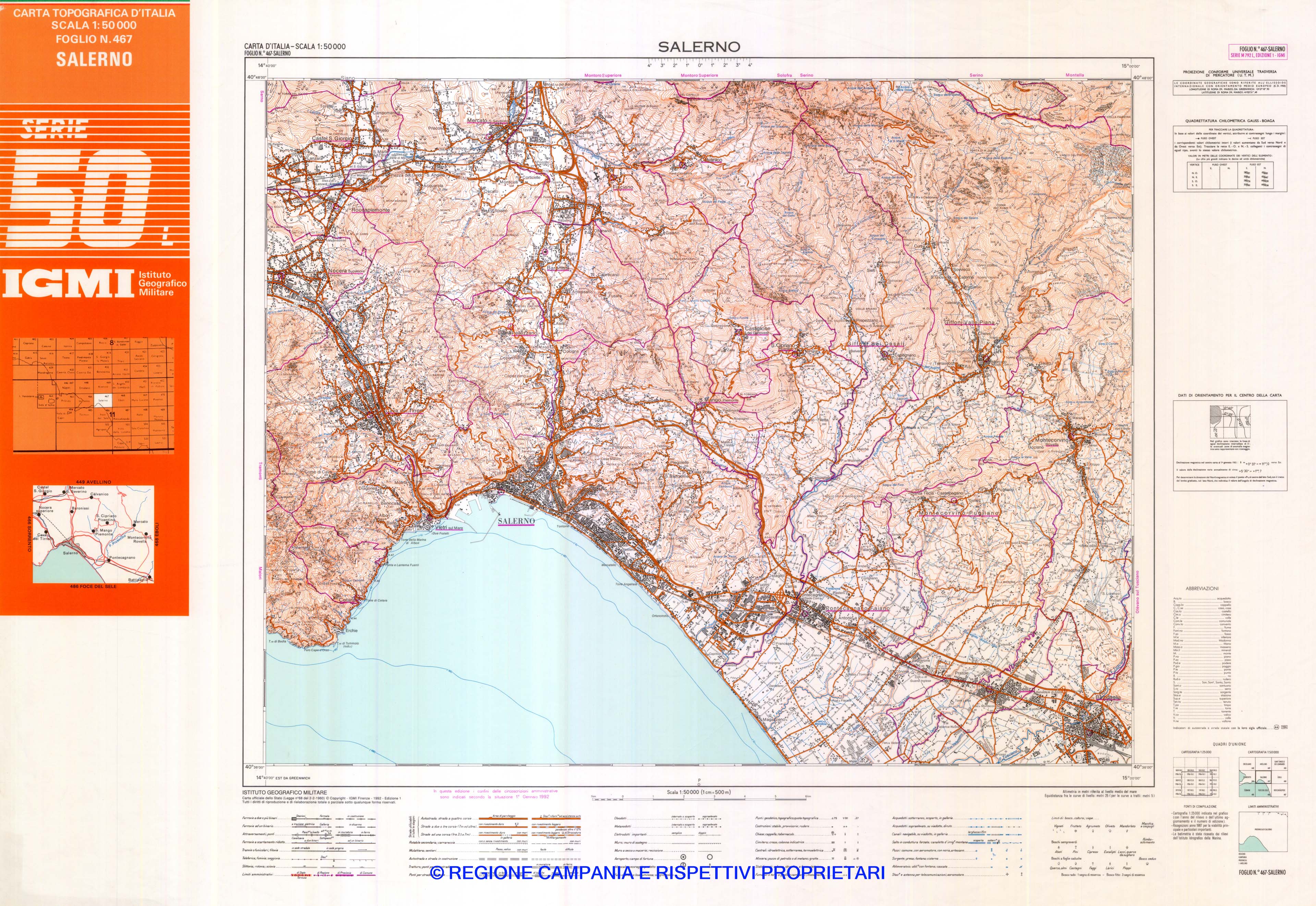Click the '449 AVELLINO' label above locator map

[x=94, y=482]
